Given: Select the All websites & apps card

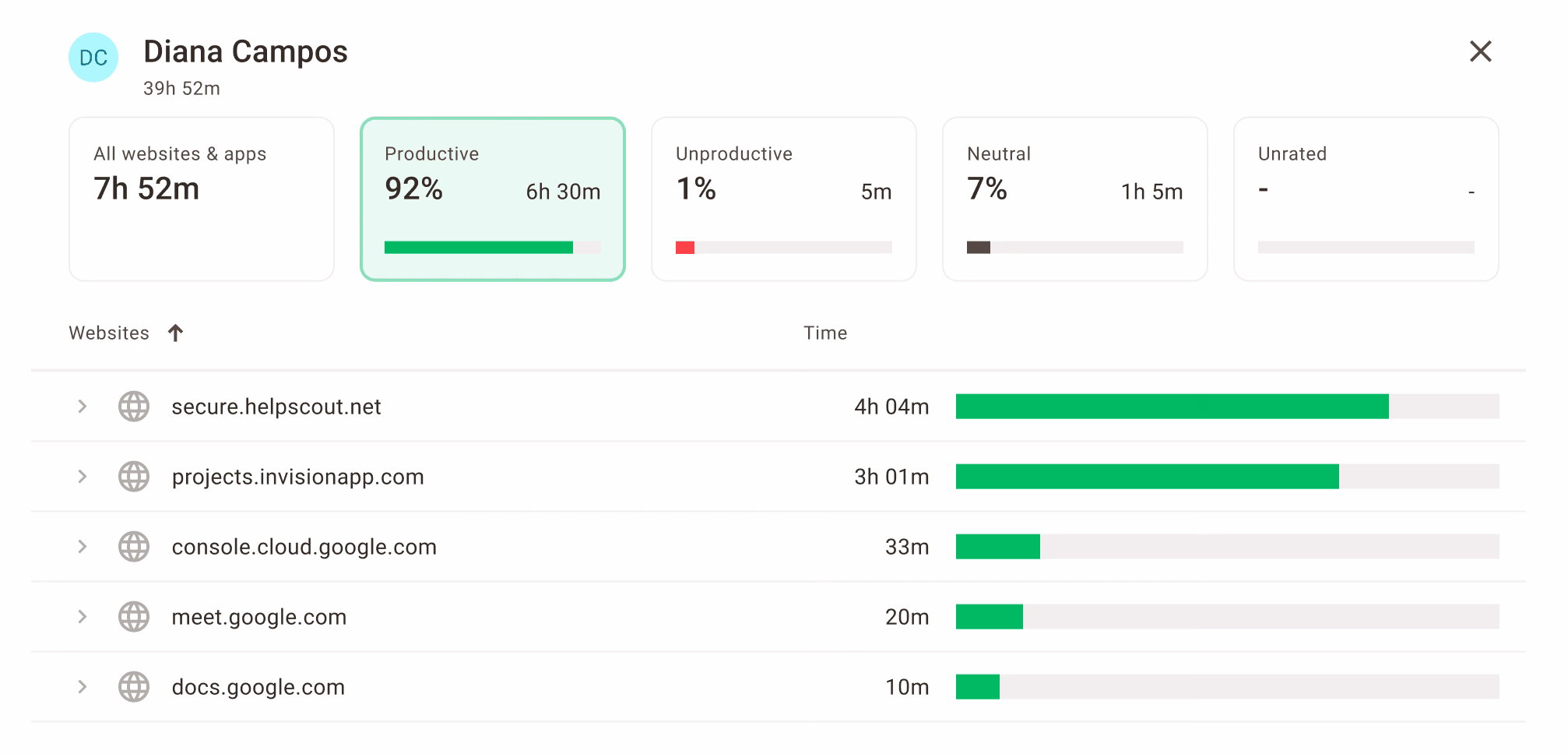Looking at the screenshot, I should pos(202,199).
